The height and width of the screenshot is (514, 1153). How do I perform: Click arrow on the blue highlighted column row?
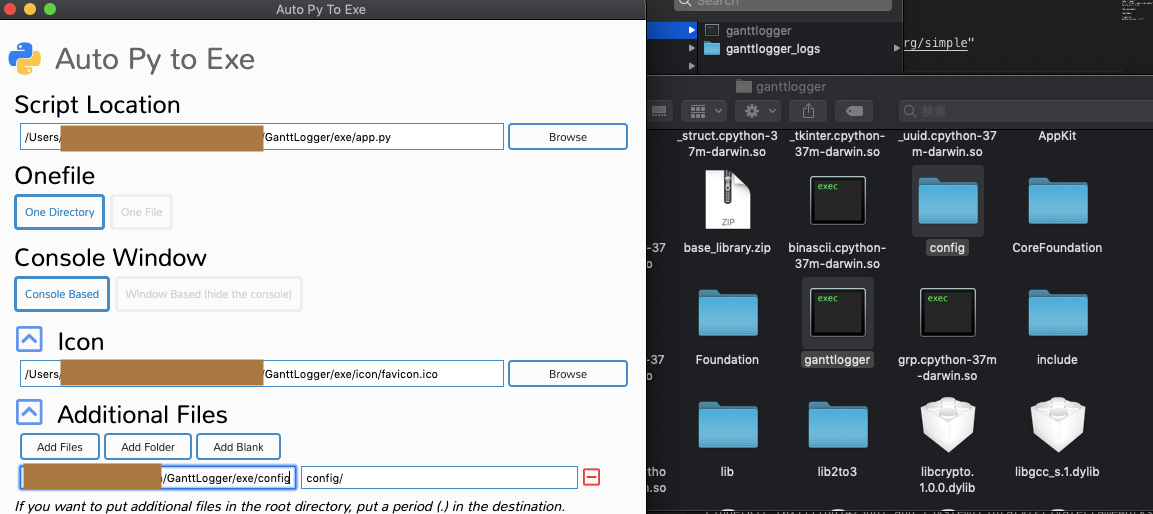point(691,30)
